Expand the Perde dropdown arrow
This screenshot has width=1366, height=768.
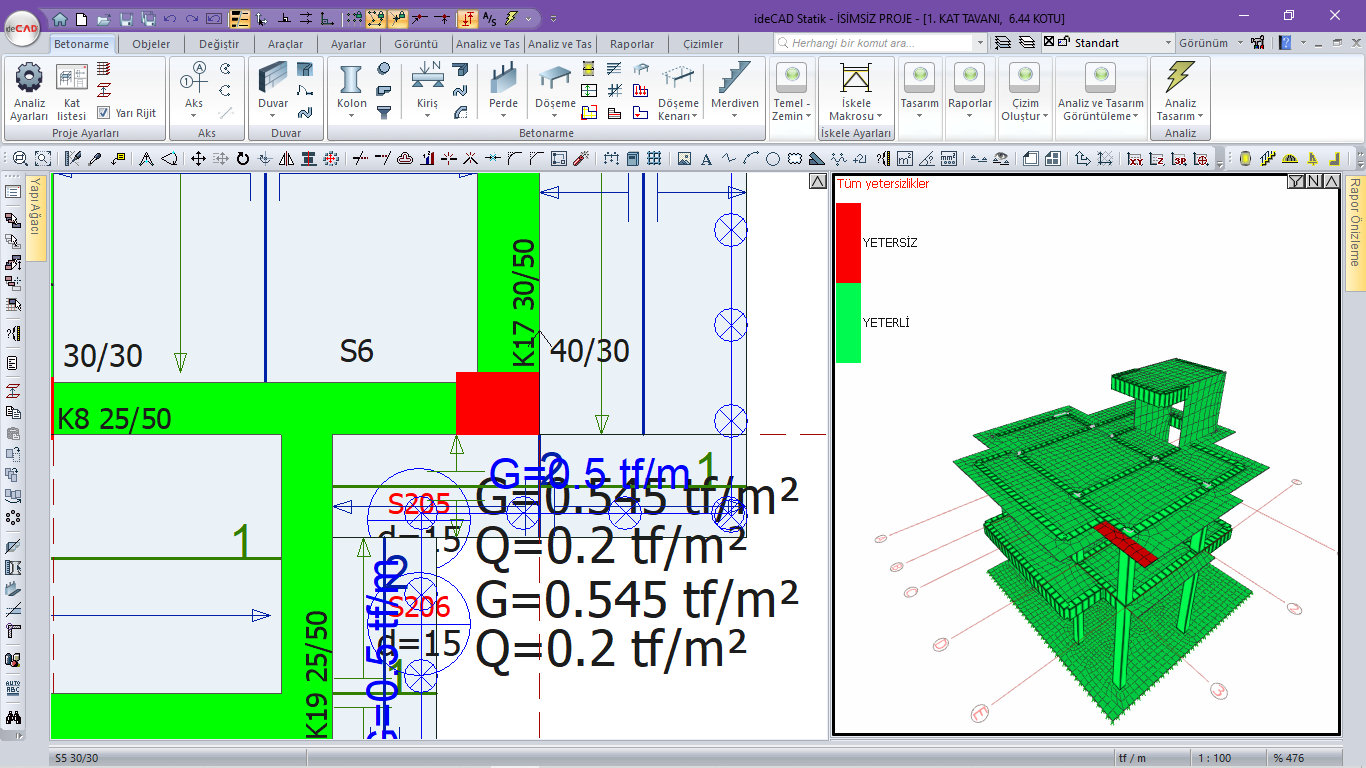[x=503, y=116]
